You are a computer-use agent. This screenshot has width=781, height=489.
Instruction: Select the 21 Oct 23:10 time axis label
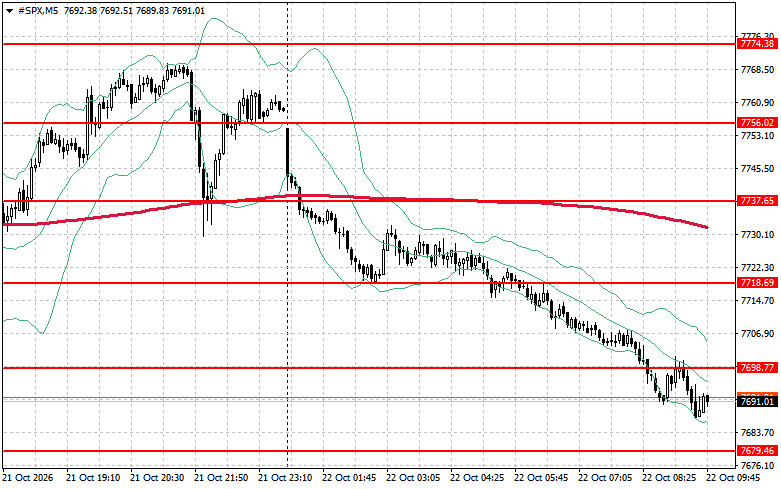pyautogui.click(x=285, y=478)
